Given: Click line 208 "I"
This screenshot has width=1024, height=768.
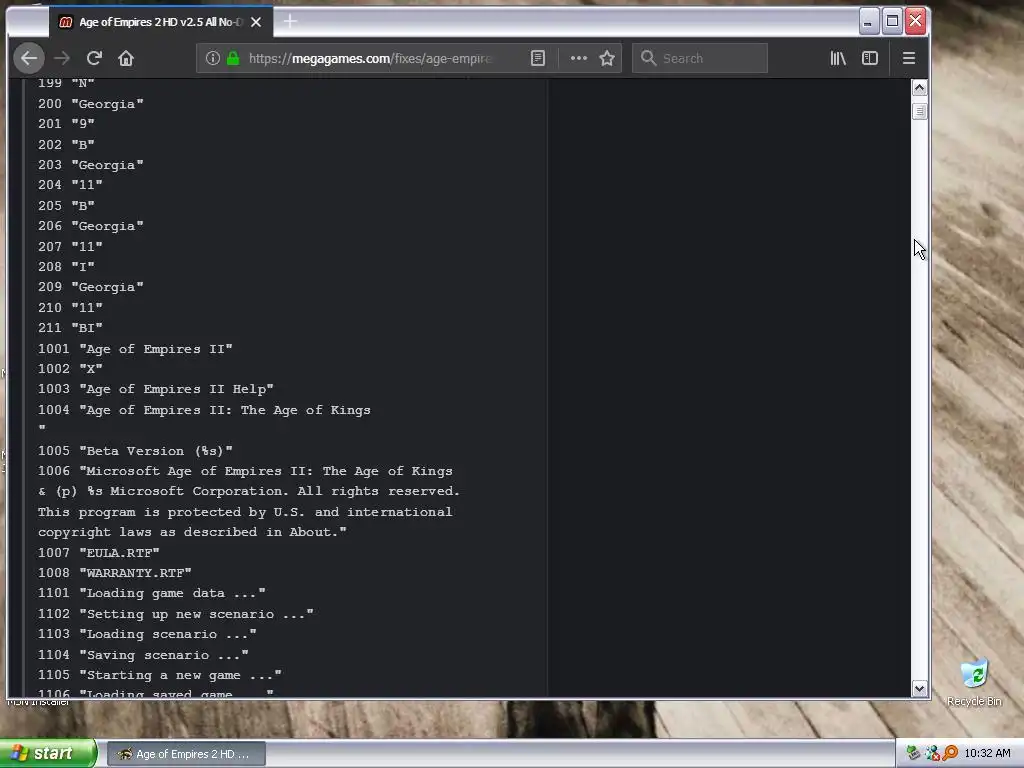Looking at the screenshot, I should point(66,267).
